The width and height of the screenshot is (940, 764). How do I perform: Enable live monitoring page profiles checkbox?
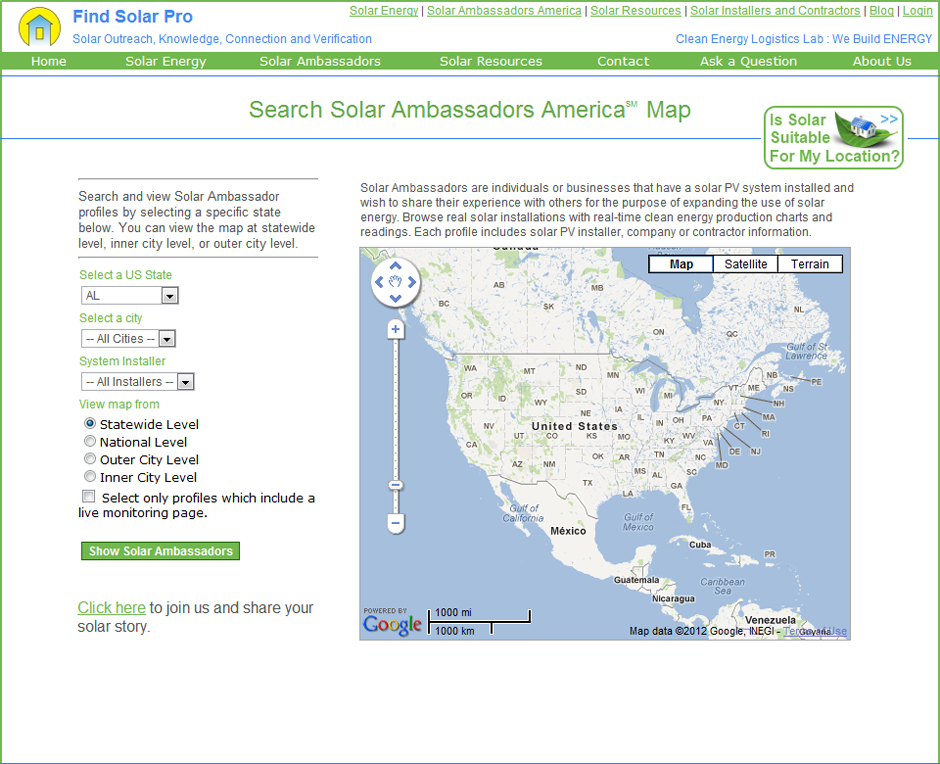89,497
